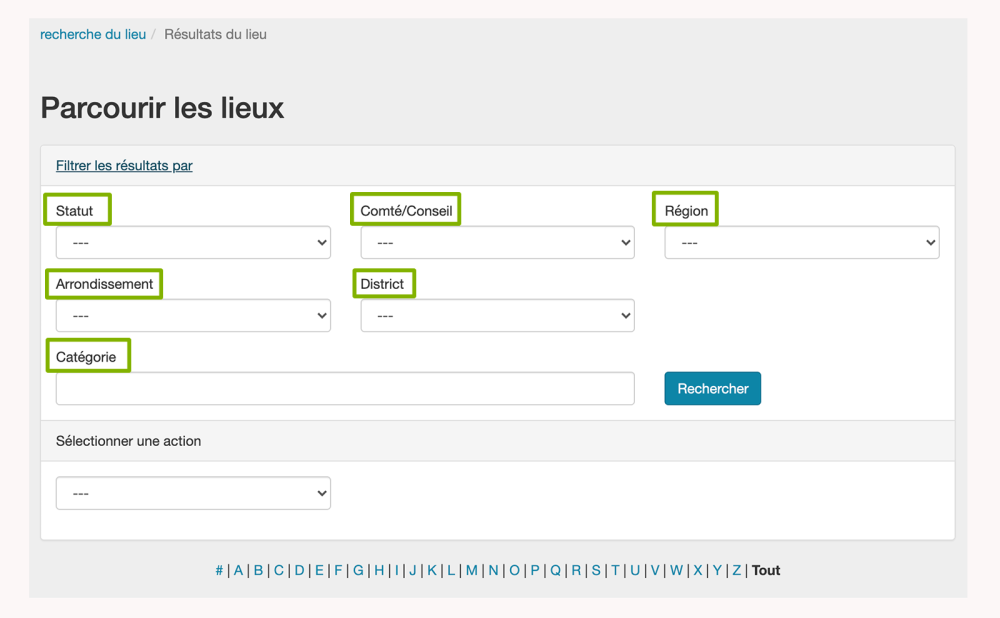Browse places starting with letter P

coord(535,571)
